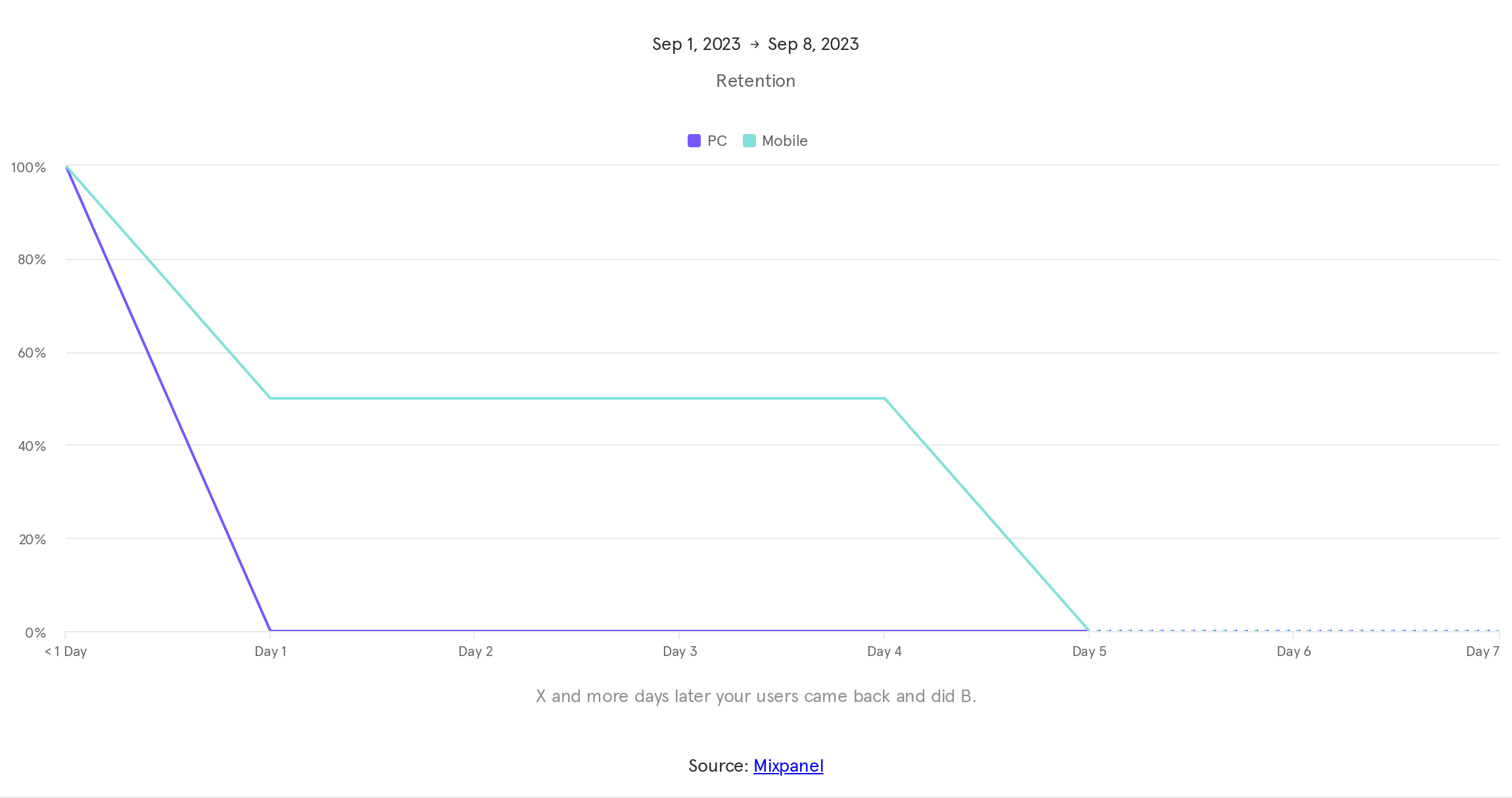
Task: Click the Retention chart title
Action: click(755, 81)
